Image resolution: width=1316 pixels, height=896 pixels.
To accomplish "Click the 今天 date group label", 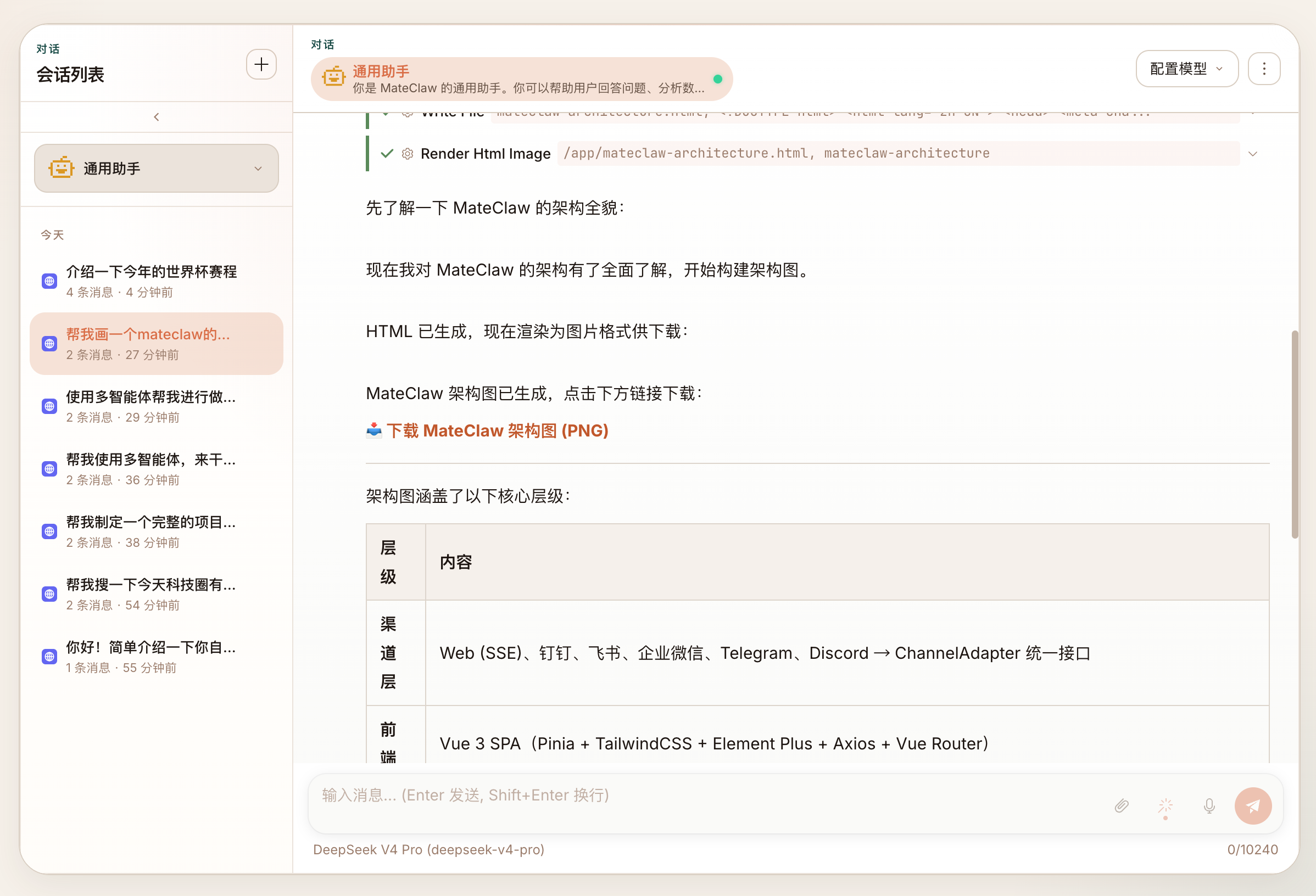I will (x=52, y=235).
